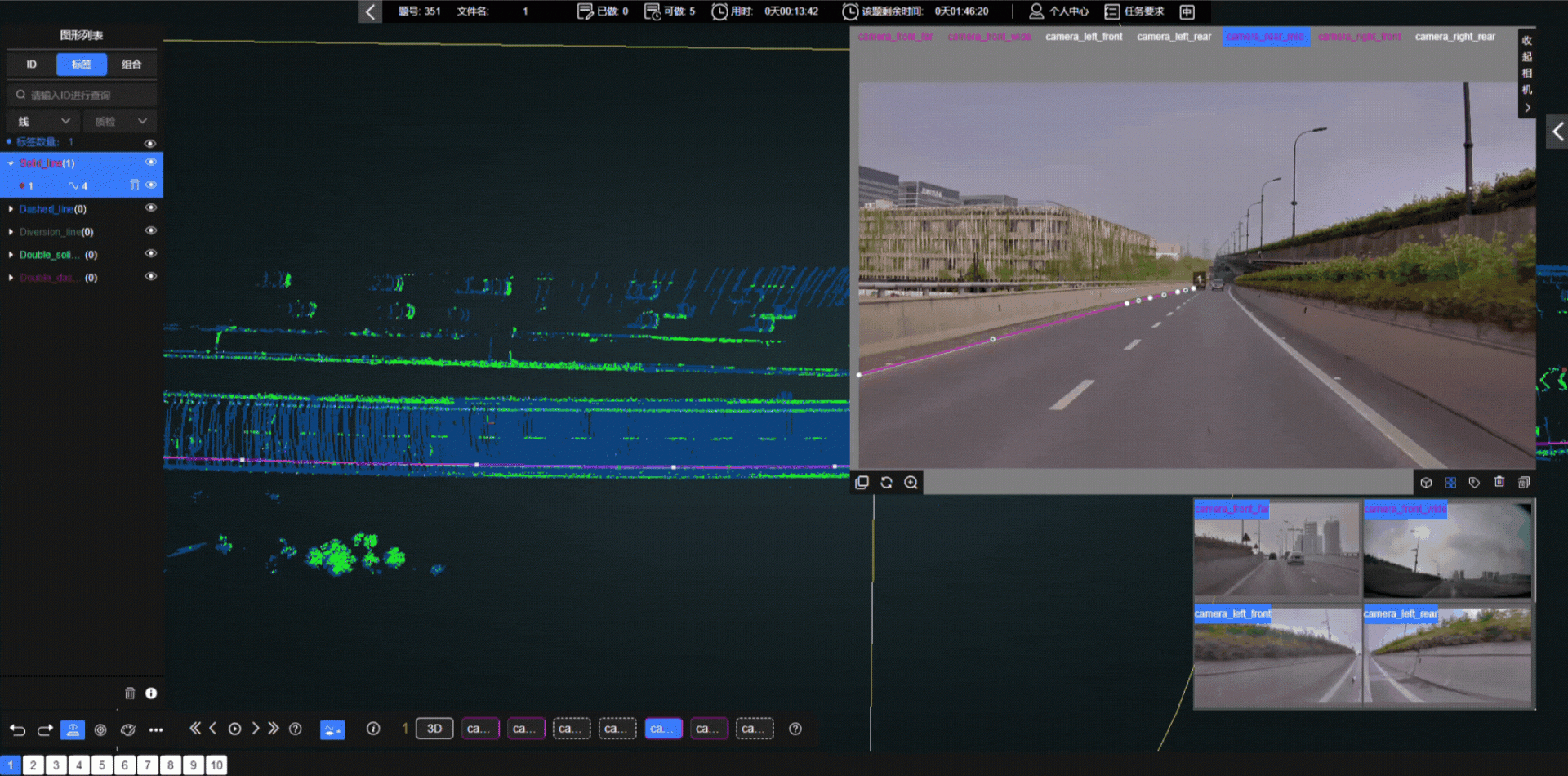Open the 线 type dropdown
The height and width of the screenshot is (776, 1568).
click(44, 122)
